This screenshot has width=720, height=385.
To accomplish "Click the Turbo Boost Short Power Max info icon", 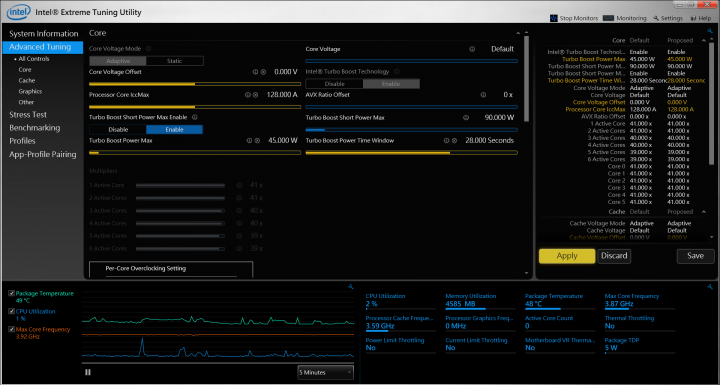I will pos(466,118).
